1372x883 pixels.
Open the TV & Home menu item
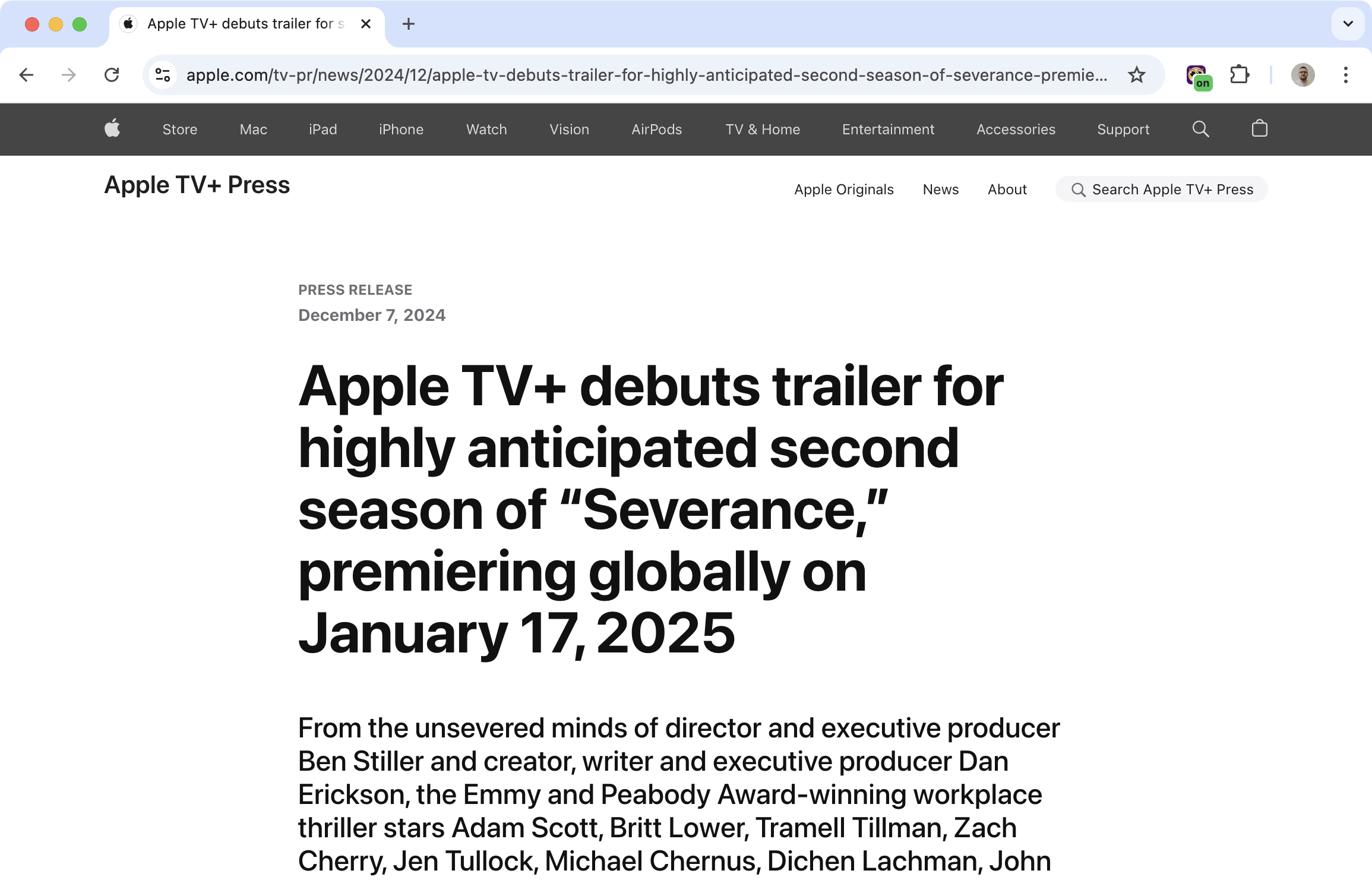(x=762, y=129)
